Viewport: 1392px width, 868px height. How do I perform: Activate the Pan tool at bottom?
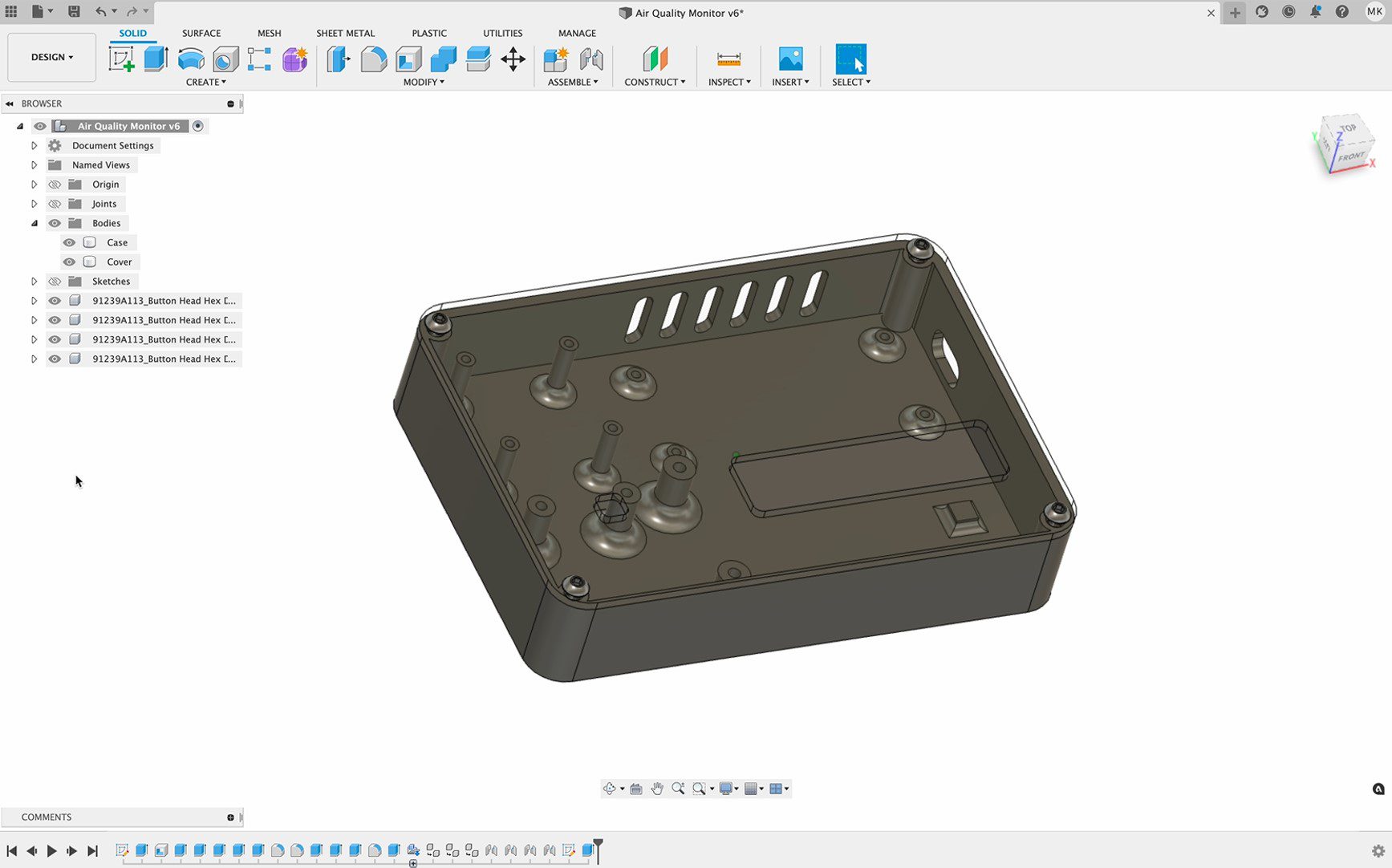658,789
